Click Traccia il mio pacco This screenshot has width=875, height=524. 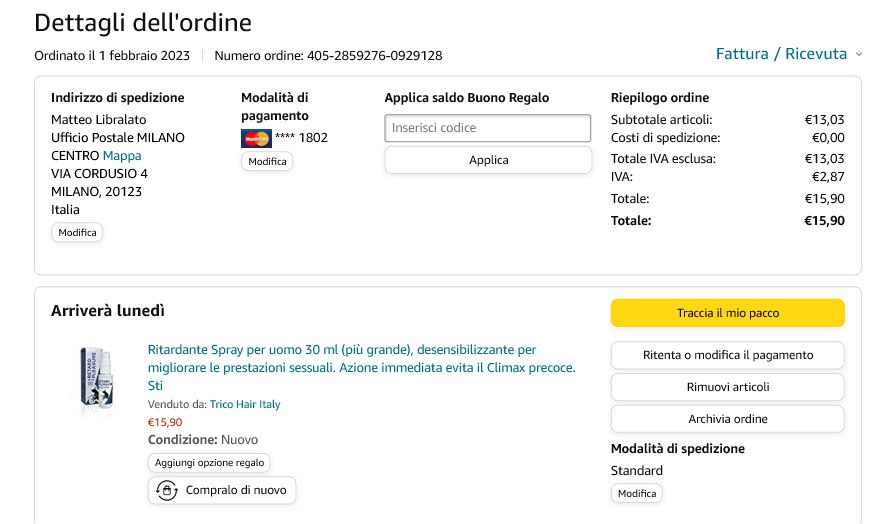[x=727, y=313]
